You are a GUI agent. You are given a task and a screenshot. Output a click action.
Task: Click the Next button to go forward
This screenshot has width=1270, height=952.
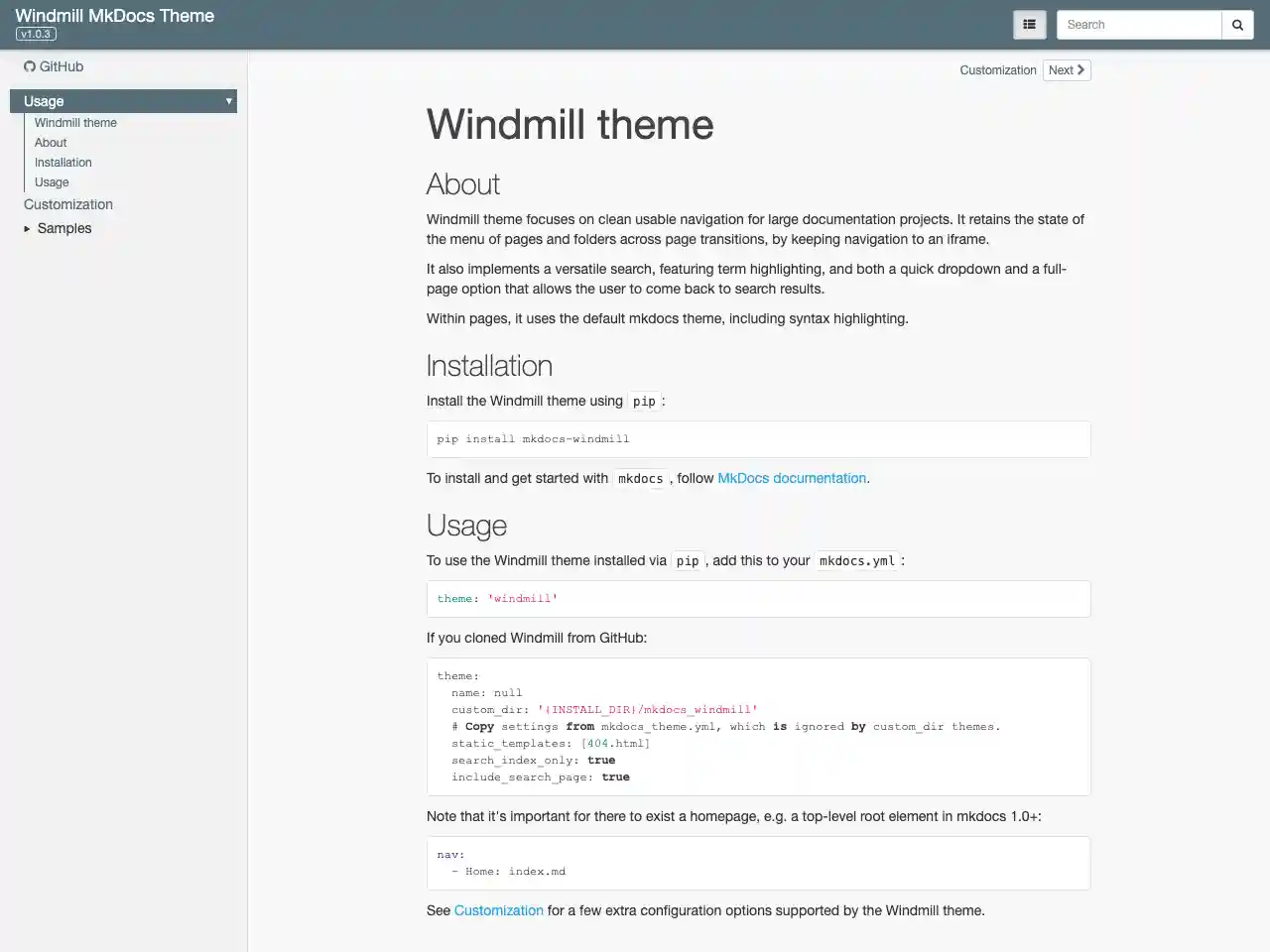1066,69
